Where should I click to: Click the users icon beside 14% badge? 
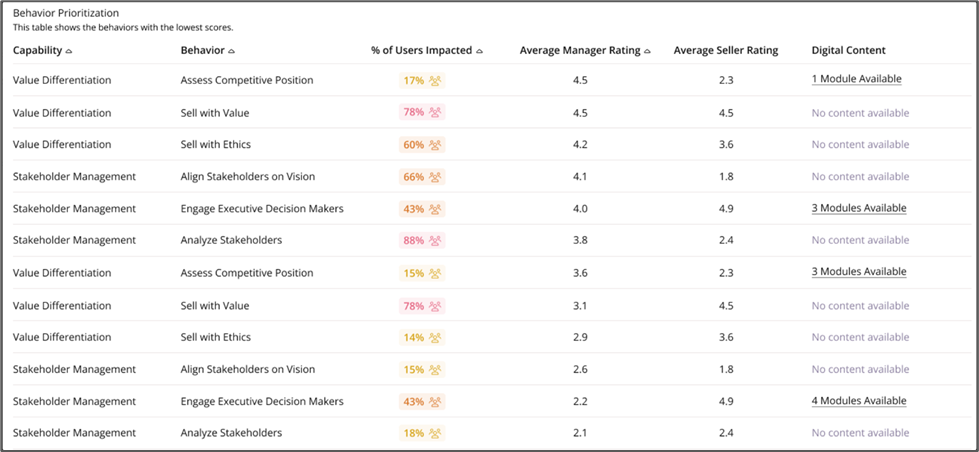click(x=435, y=337)
